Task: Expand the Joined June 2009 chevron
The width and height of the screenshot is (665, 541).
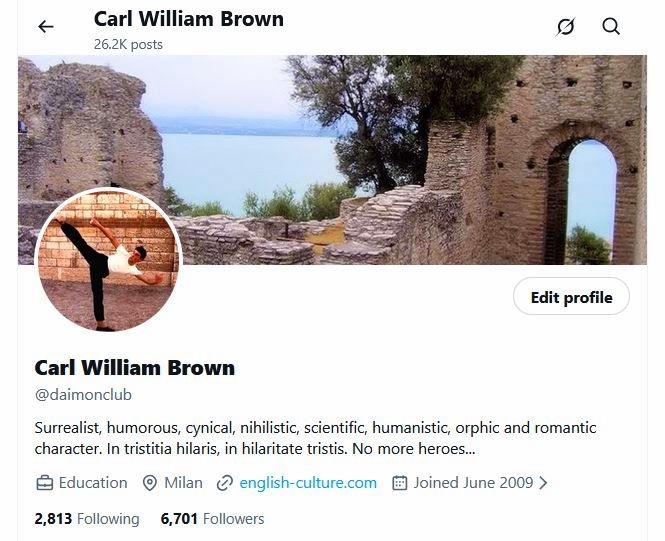Action: point(543,483)
